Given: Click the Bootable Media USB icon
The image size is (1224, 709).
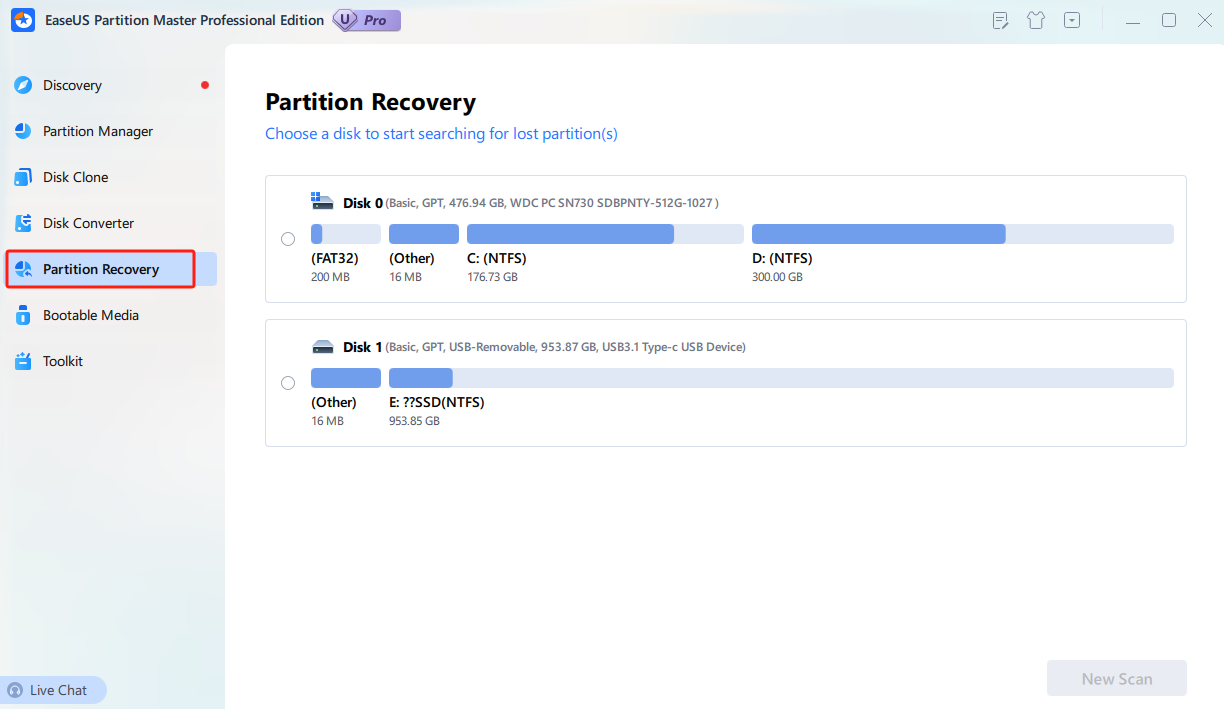Looking at the screenshot, I should [23, 315].
